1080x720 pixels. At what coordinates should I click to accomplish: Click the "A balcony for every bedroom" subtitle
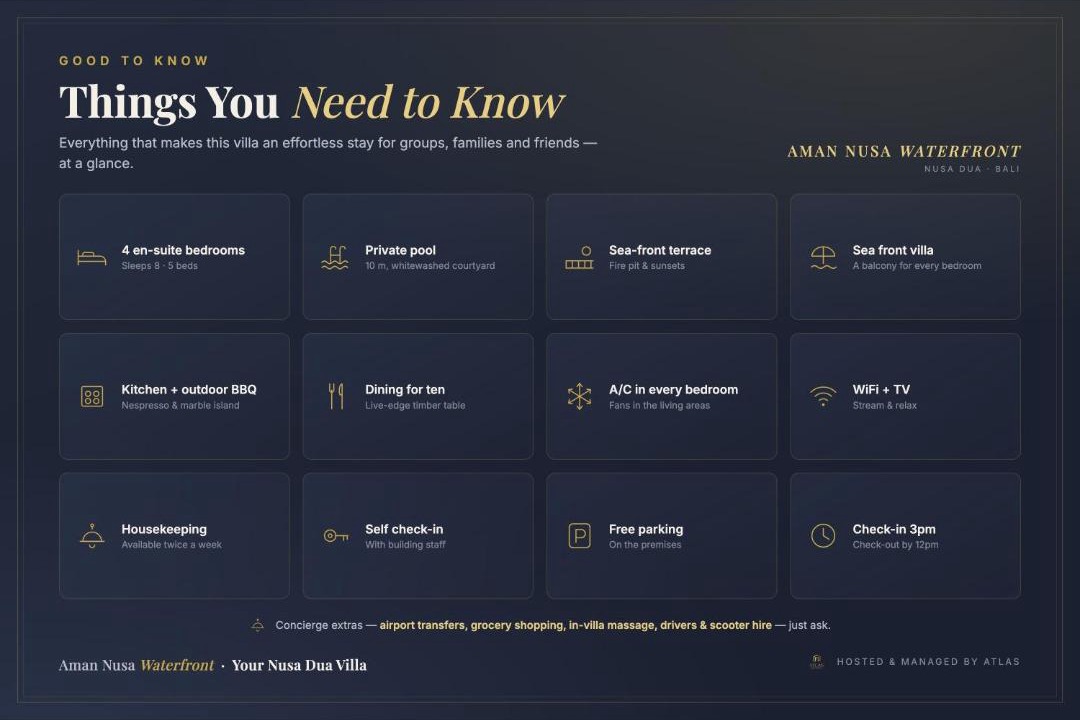click(x=917, y=266)
